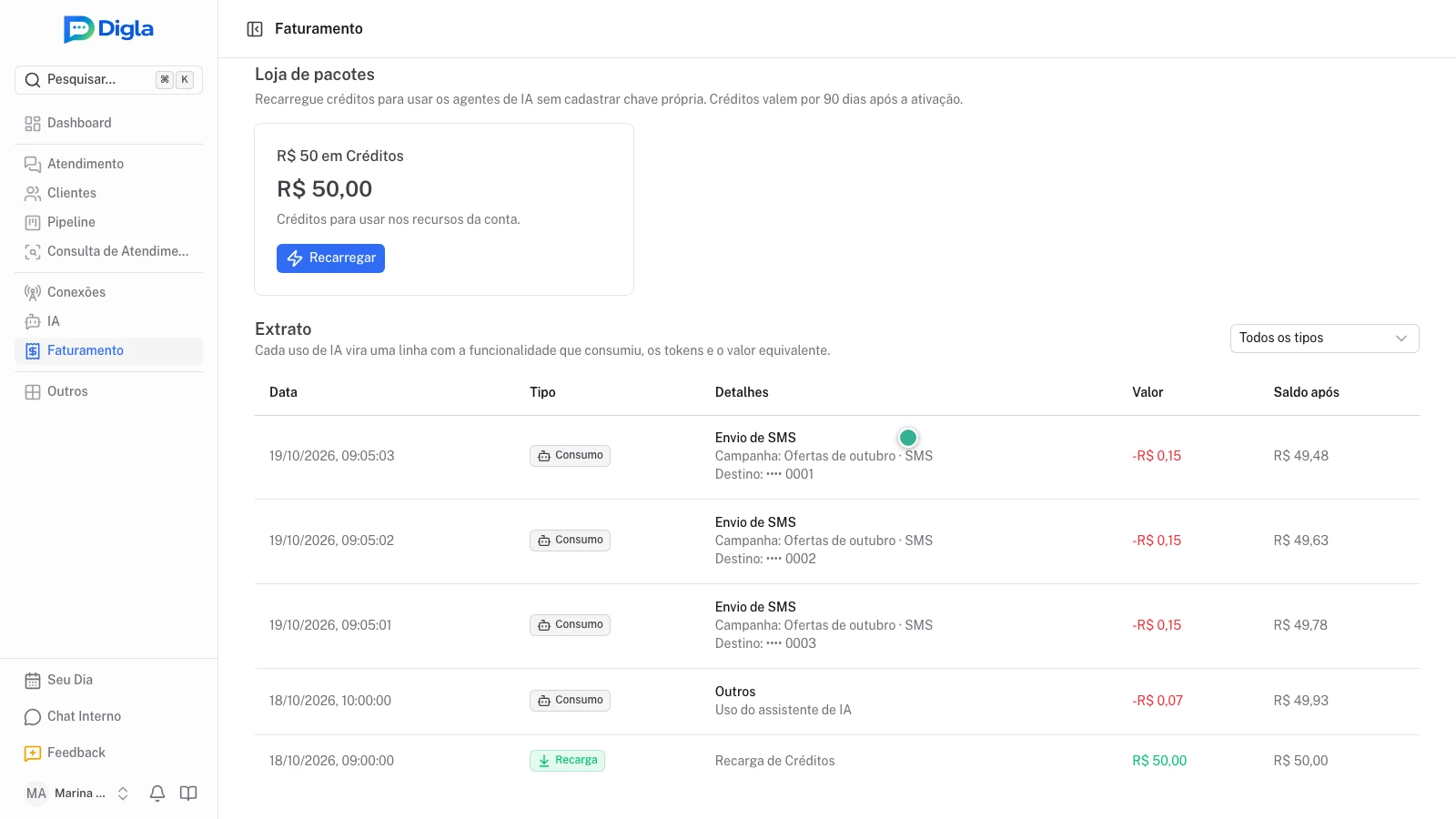The width and height of the screenshot is (1456, 819).
Task: Click the Clientes people icon
Action: pos(33,194)
